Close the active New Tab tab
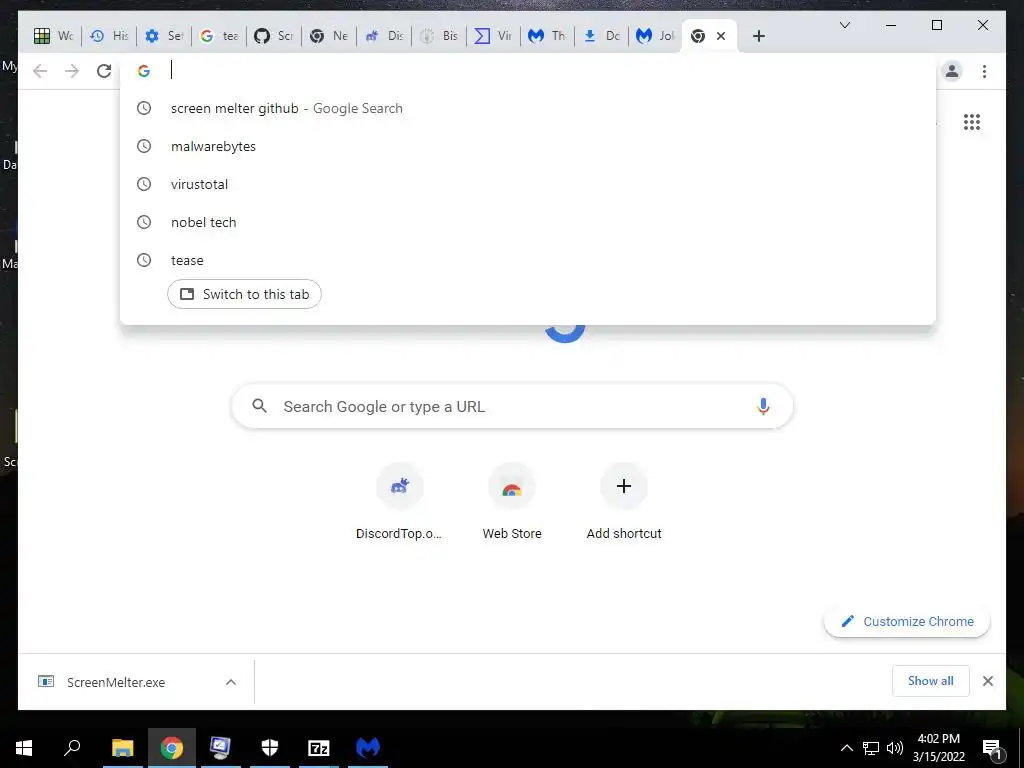The image size is (1024, 768). 721,36
